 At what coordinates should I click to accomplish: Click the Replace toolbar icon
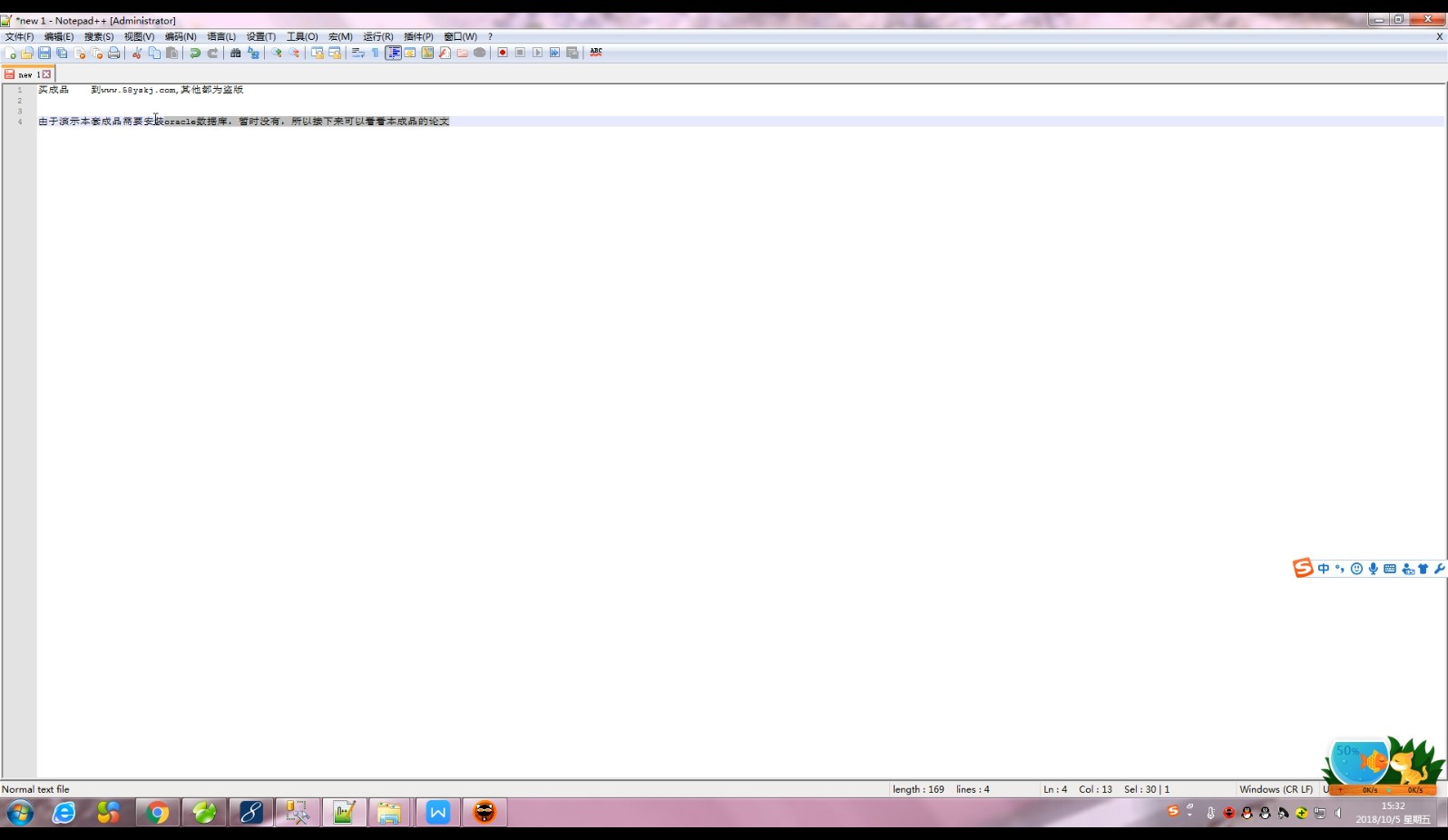click(253, 53)
